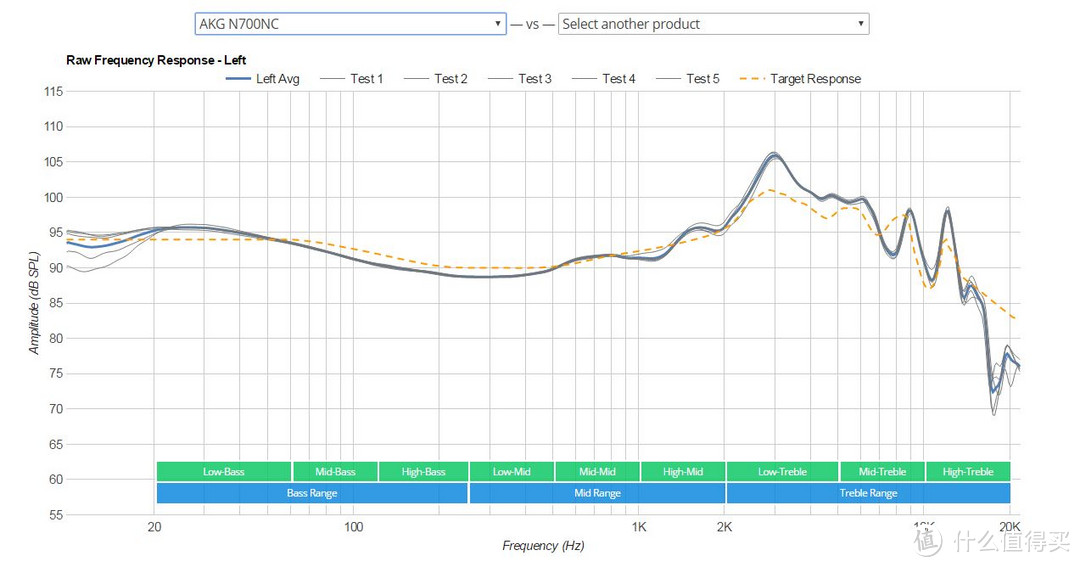This screenshot has width=1080, height=567.
Task: Select the High-Bass frequency band
Action: 423,471
